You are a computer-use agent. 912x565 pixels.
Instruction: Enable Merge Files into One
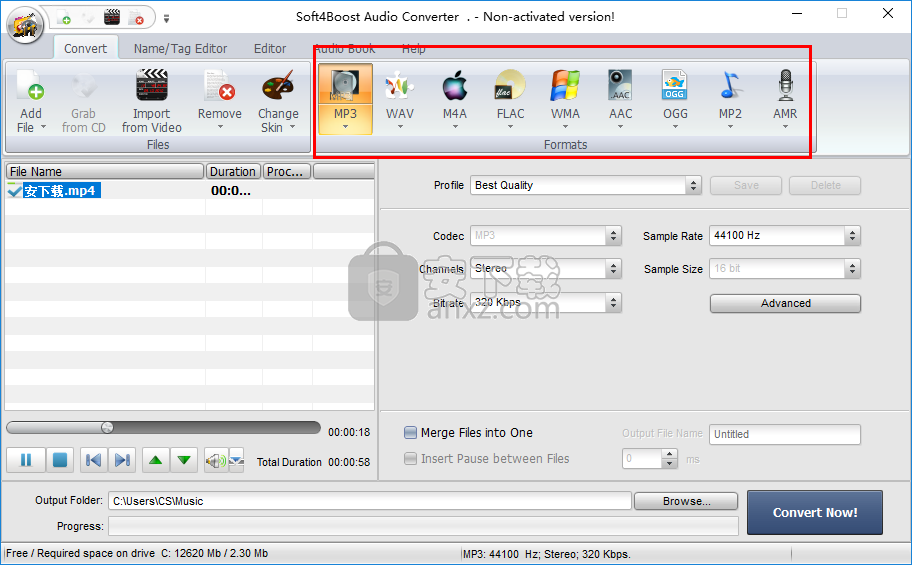pos(410,432)
